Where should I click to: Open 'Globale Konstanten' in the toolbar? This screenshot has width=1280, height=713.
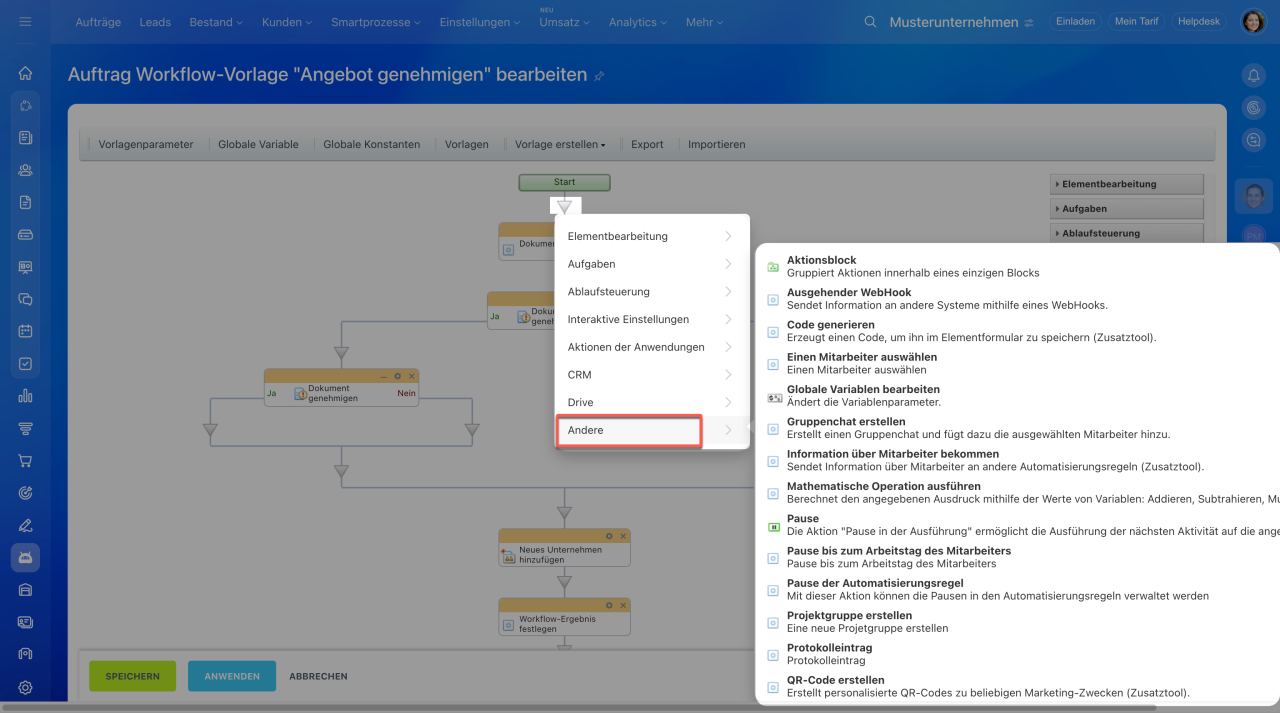pyautogui.click(x=372, y=144)
